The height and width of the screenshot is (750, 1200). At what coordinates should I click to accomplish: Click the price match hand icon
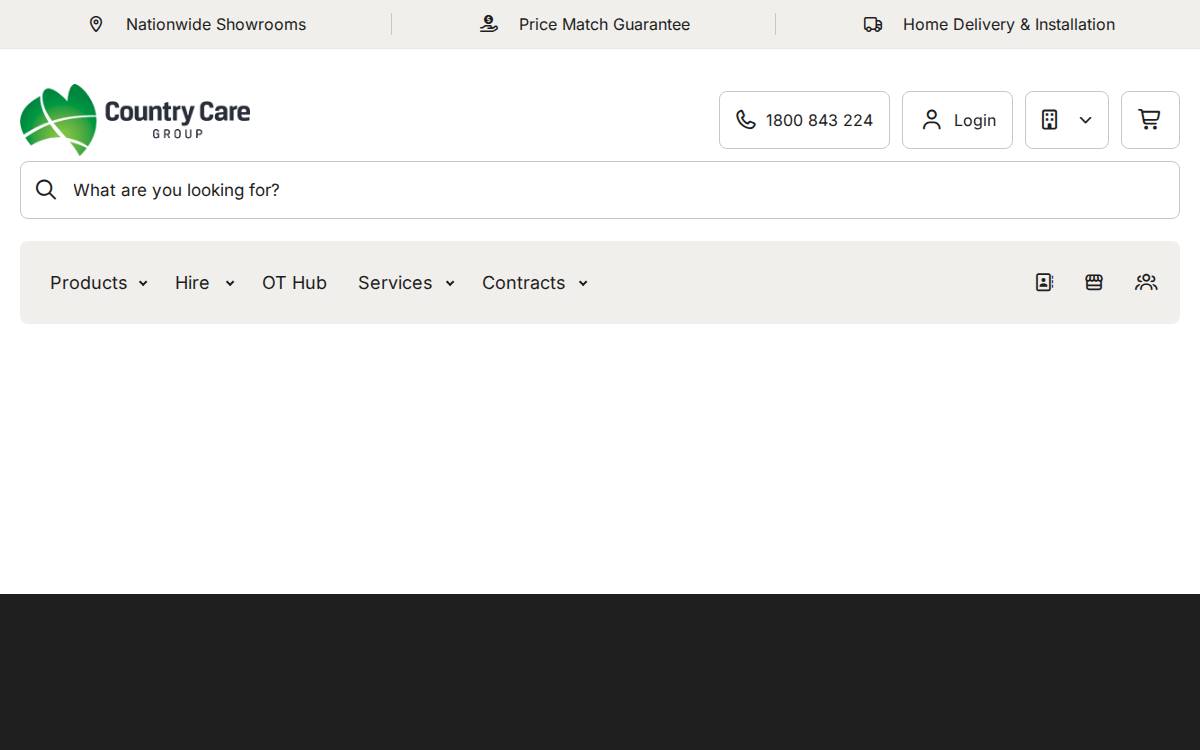coord(488,24)
